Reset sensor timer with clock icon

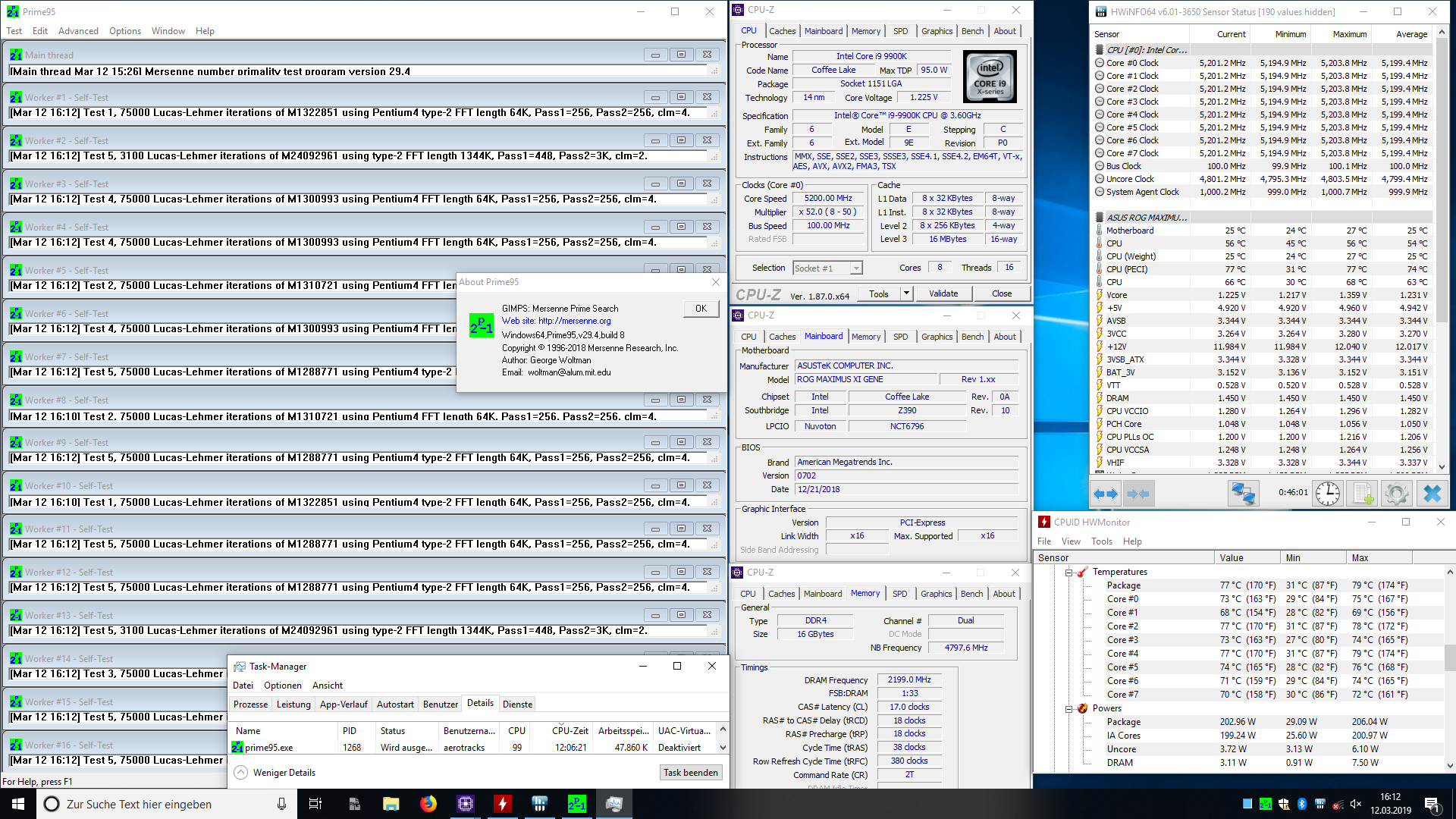point(1327,494)
